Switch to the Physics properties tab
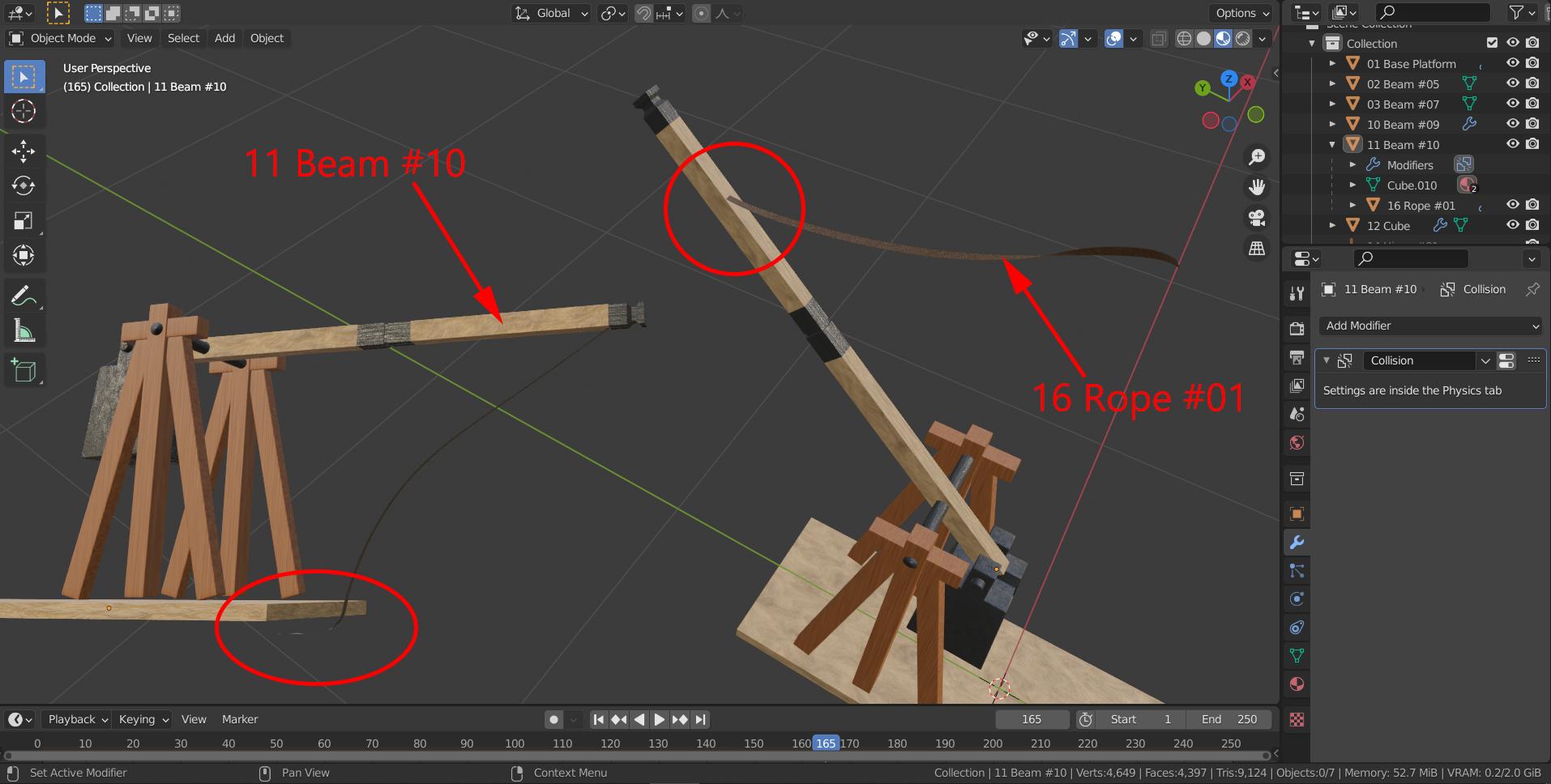Screen dimensions: 1551x784 click(x=1296, y=599)
